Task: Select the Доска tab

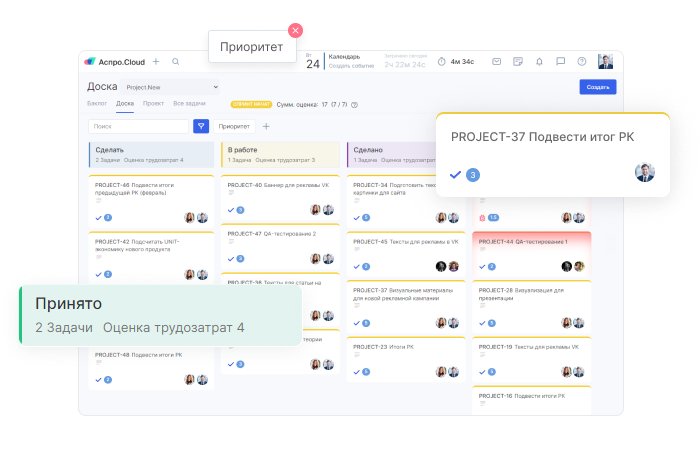Action: click(125, 103)
